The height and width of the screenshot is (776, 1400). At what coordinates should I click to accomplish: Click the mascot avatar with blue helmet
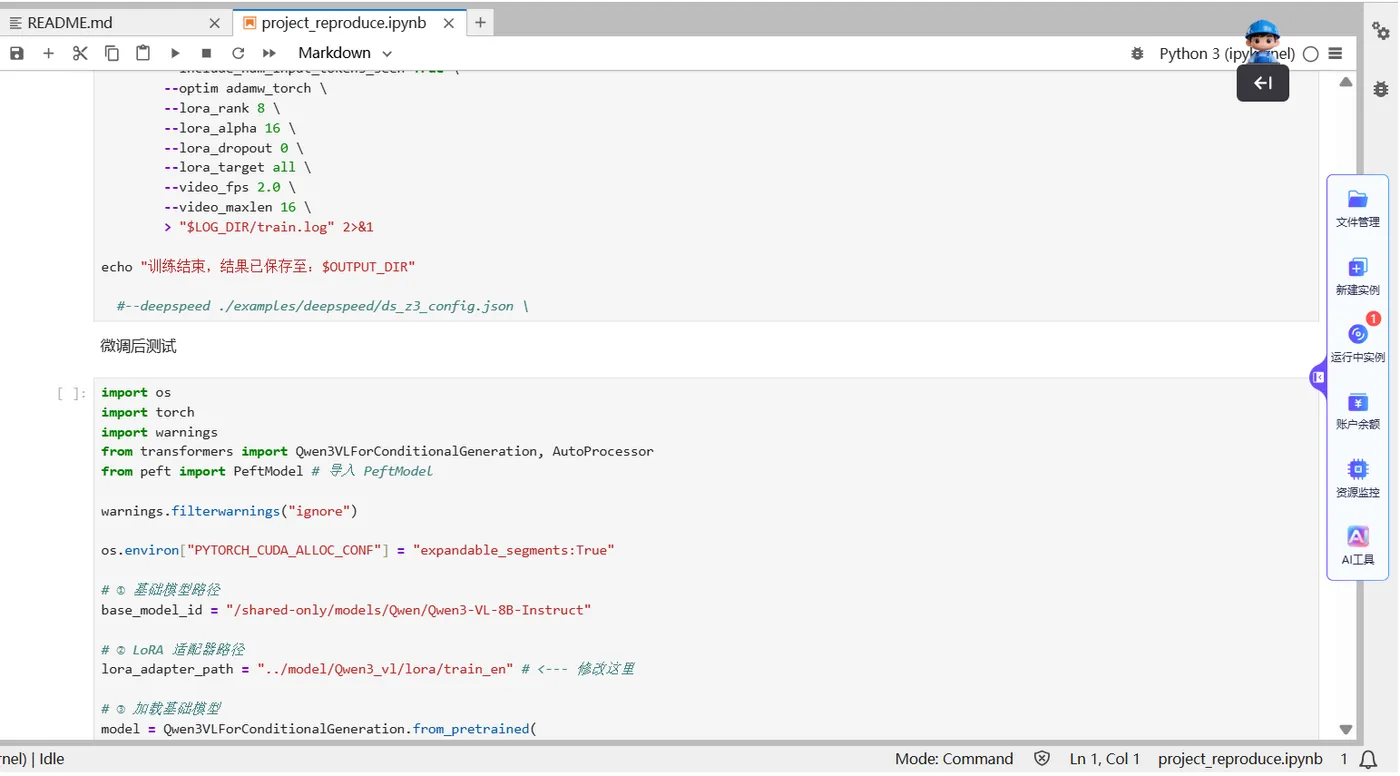pyautogui.click(x=1262, y=42)
